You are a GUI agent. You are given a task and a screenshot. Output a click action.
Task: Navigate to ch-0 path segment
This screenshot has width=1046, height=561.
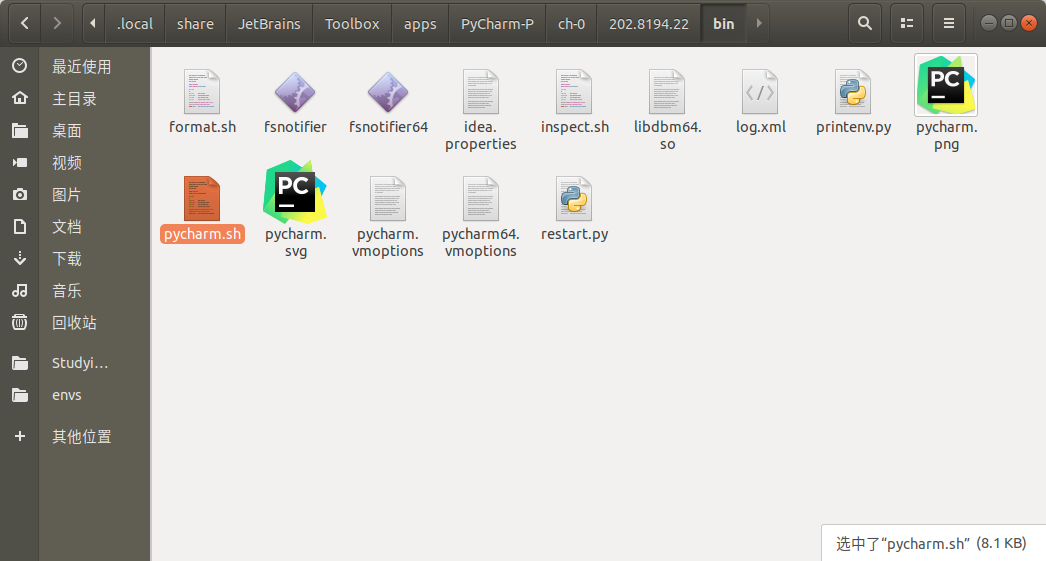(x=572, y=23)
